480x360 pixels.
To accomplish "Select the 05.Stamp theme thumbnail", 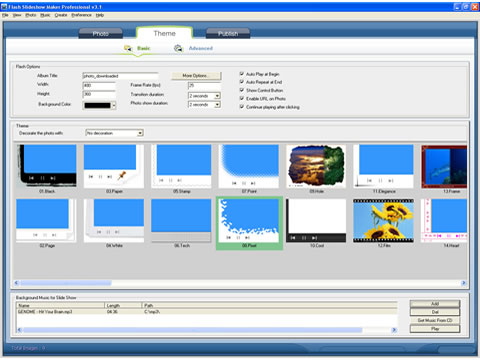I will tap(182, 166).
